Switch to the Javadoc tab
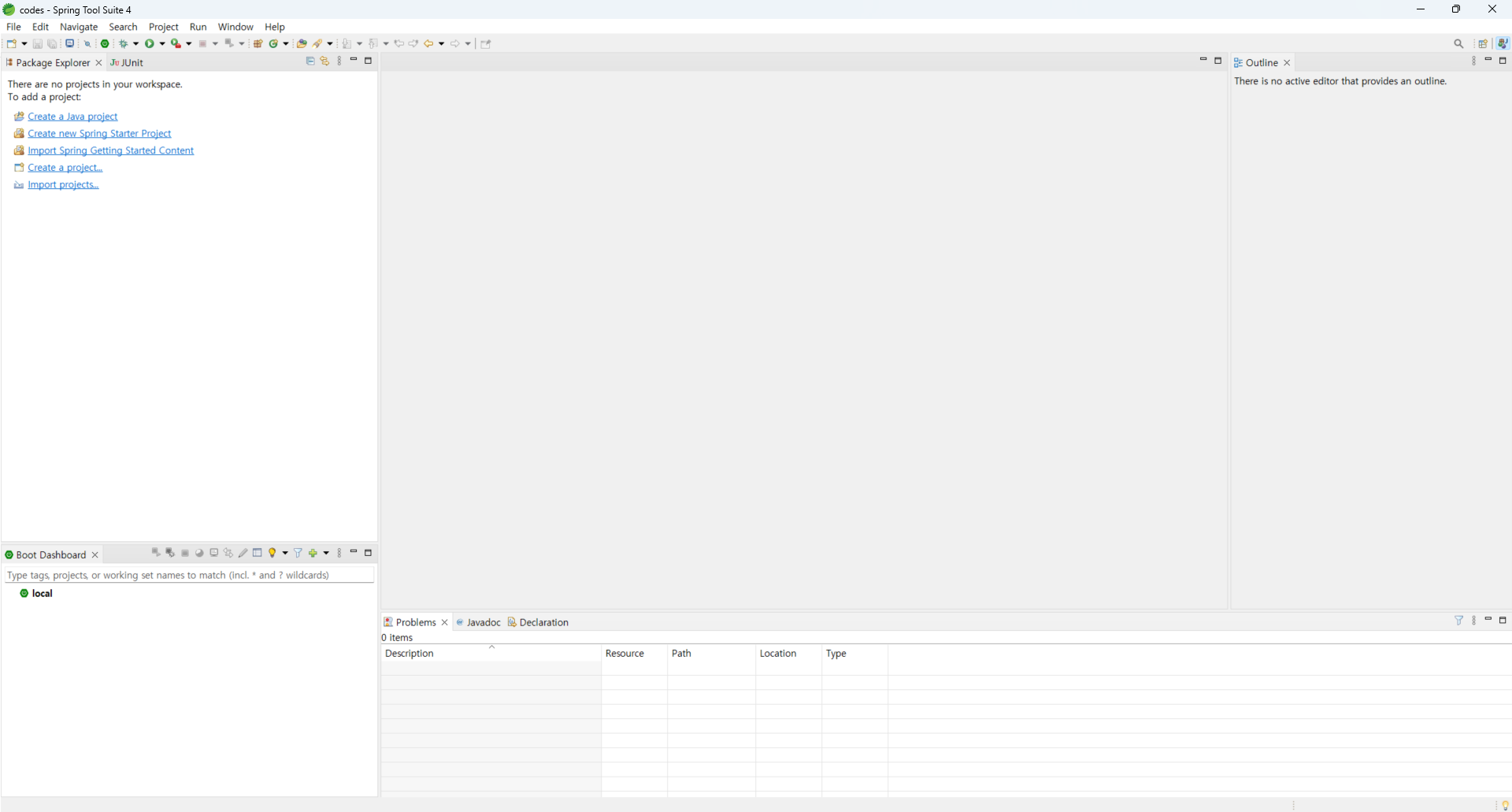Viewport: 1512px width, 812px height. point(478,622)
